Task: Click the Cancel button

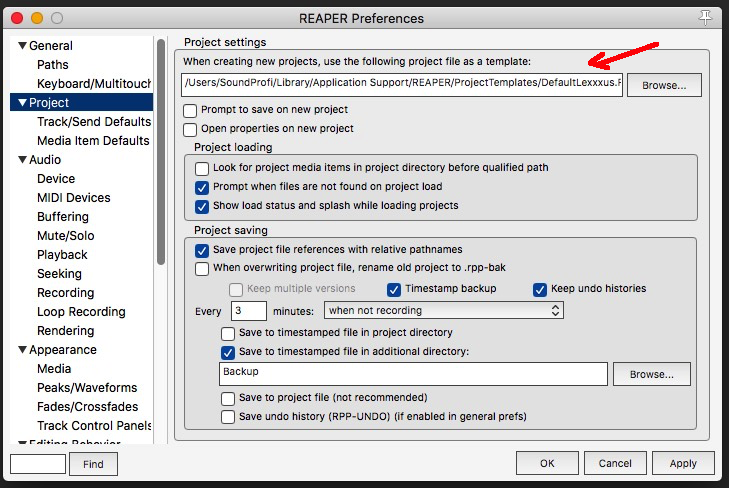Action: point(615,463)
